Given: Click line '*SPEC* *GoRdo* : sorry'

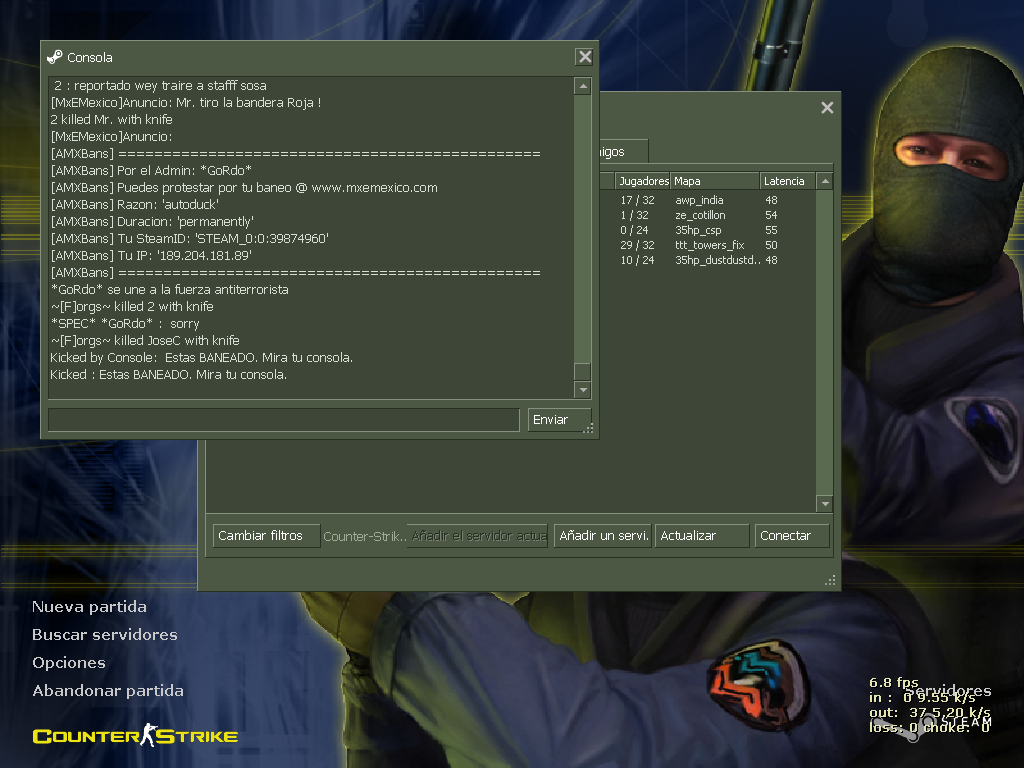Looking at the screenshot, I should pyautogui.click(x=125, y=324).
